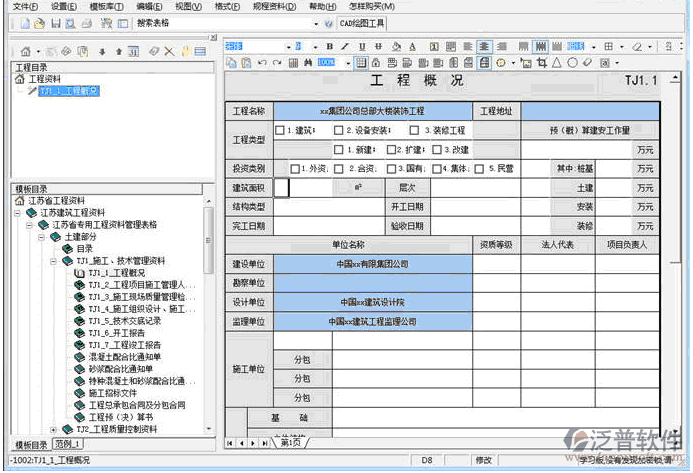Click the first 分包 button
The width and height of the screenshot is (693, 473).
[x=301, y=360]
